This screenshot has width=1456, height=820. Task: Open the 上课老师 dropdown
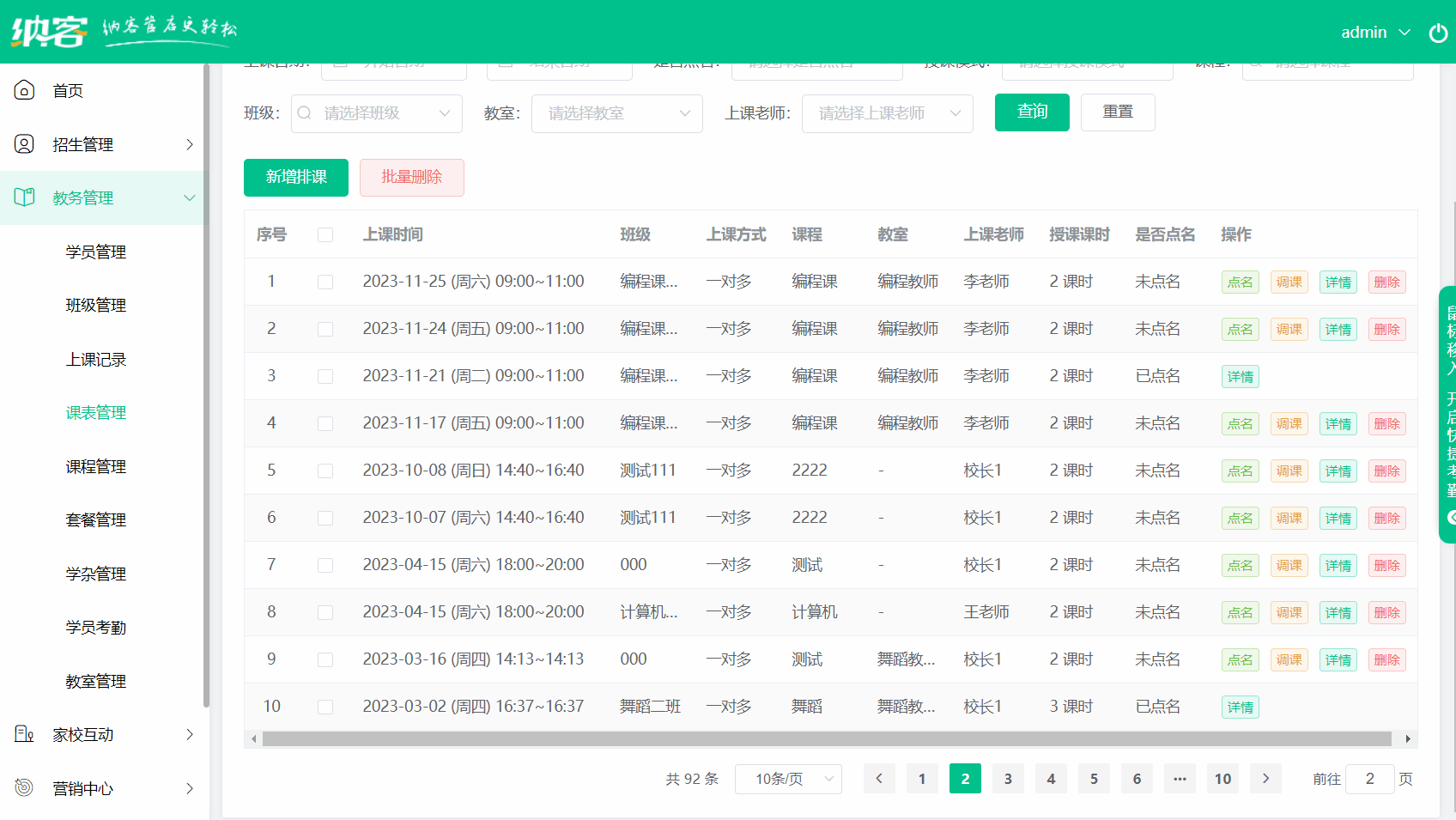pos(887,113)
